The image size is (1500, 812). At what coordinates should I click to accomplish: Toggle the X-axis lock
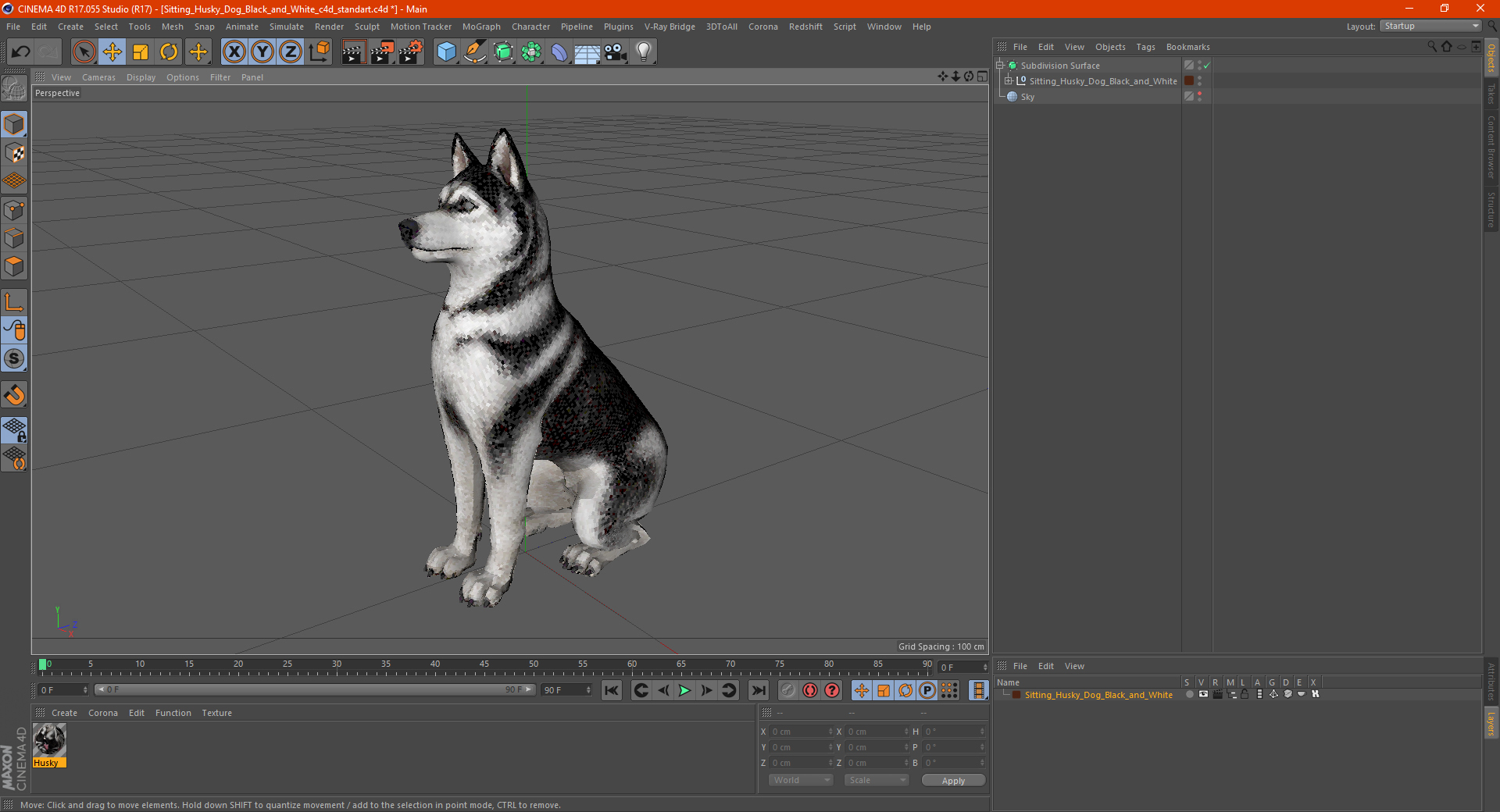(234, 52)
